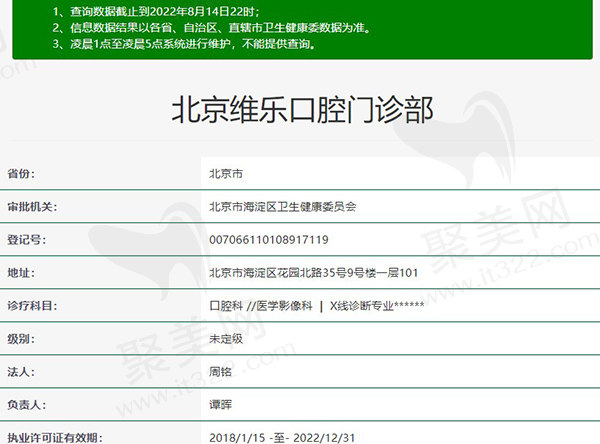Screen dimensions: 600x444
Task: Select the 法人 label
Action: pos(21,372)
